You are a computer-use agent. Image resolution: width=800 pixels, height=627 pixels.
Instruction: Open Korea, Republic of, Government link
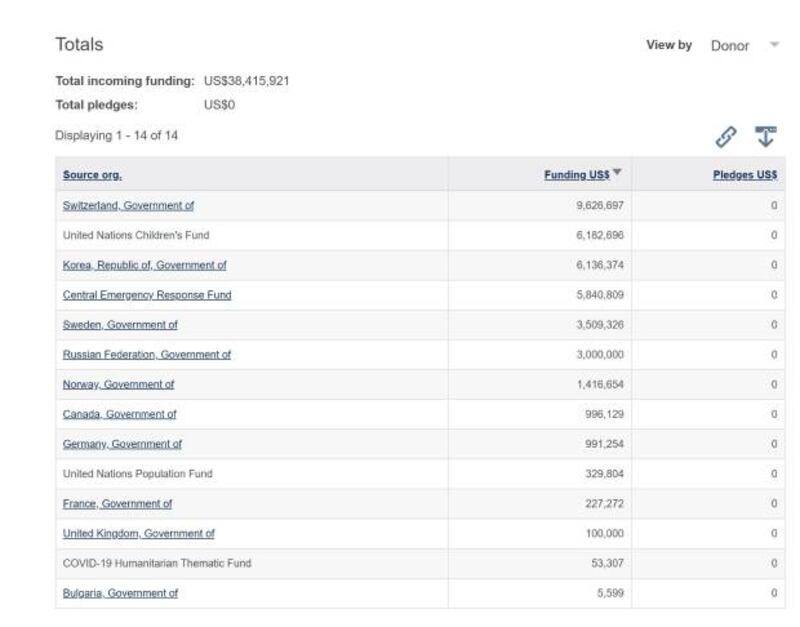tap(144, 265)
